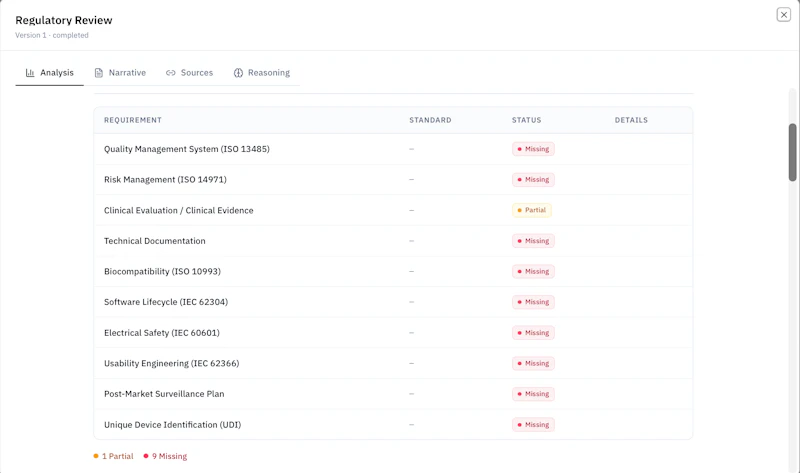Click the Regulatory Review title
The height and width of the screenshot is (473, 800).
pos(64,20)
